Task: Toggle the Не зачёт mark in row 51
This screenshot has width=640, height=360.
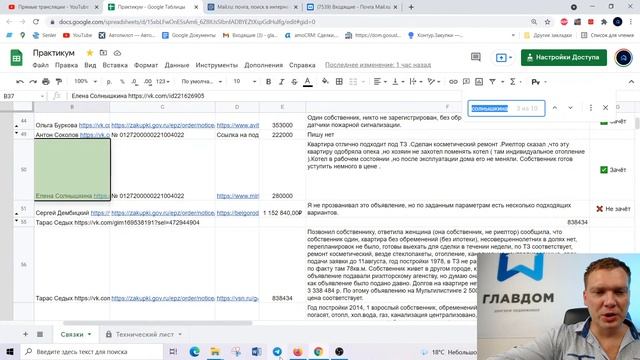Action: tap(600, 209)
